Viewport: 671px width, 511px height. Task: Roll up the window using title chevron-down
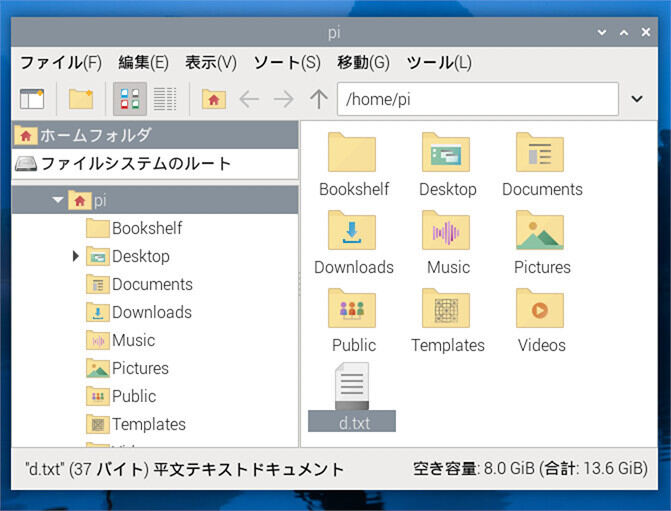602,33
